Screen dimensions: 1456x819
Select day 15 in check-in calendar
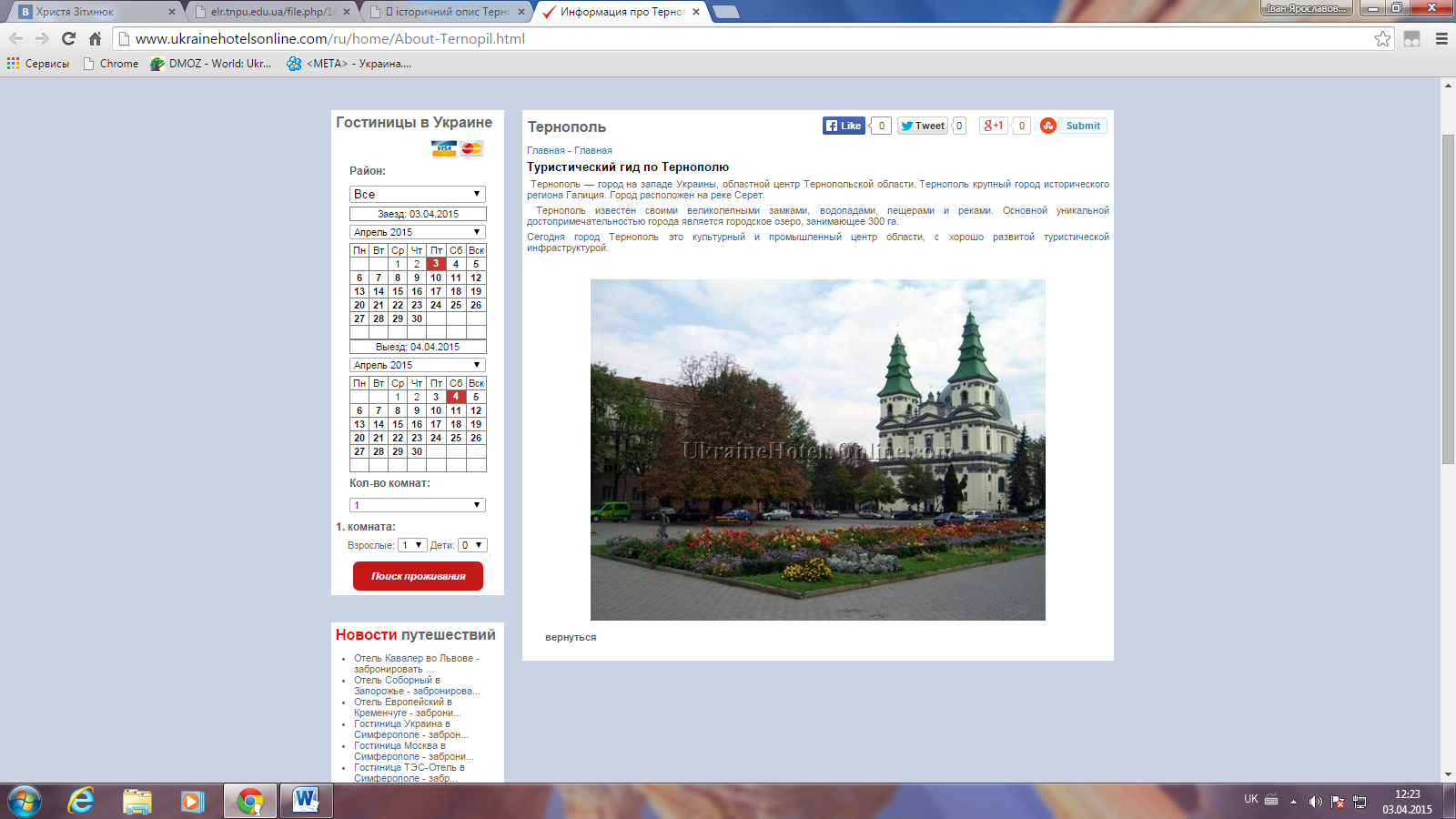click(398, 291)
